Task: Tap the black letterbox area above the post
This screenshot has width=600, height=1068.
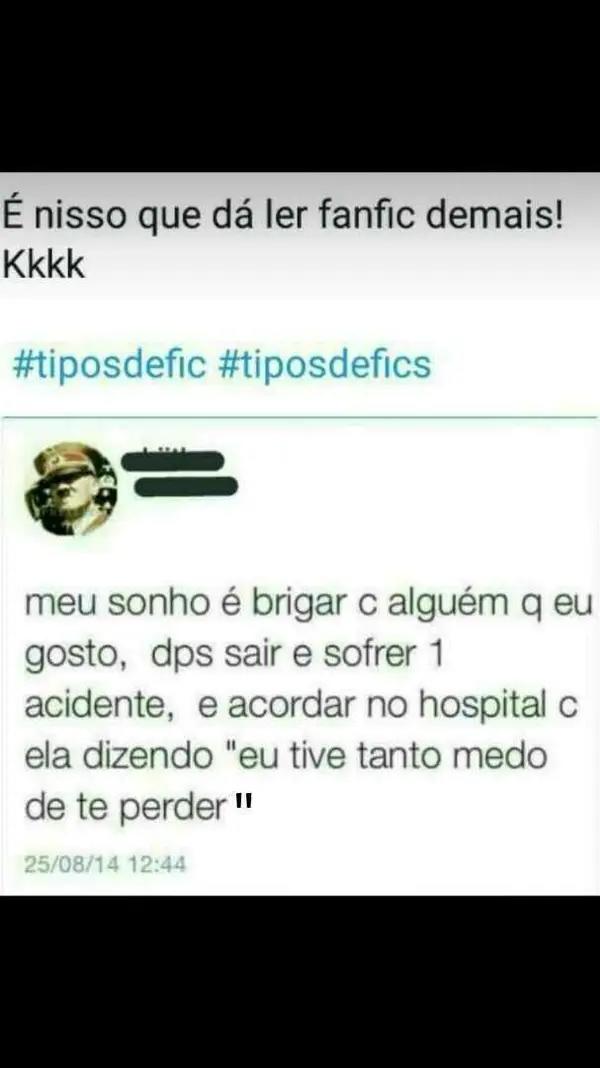Action: (x=300, y=86)
